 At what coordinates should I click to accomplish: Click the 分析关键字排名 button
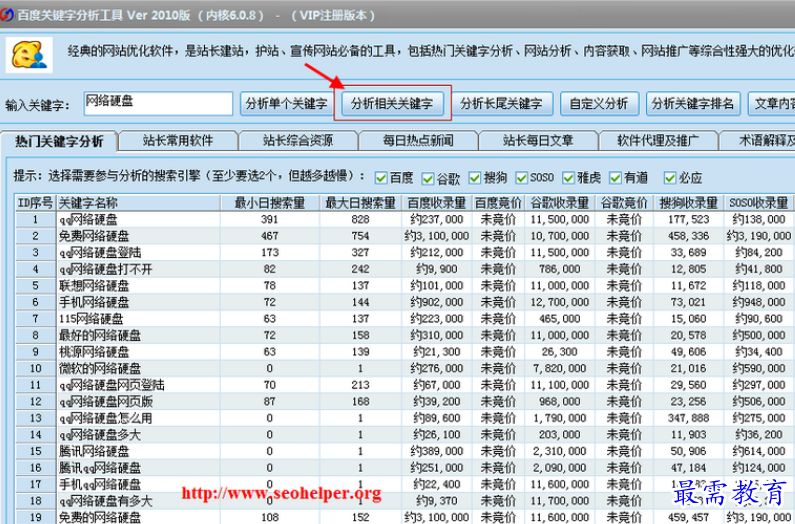(x=693, y=104)
